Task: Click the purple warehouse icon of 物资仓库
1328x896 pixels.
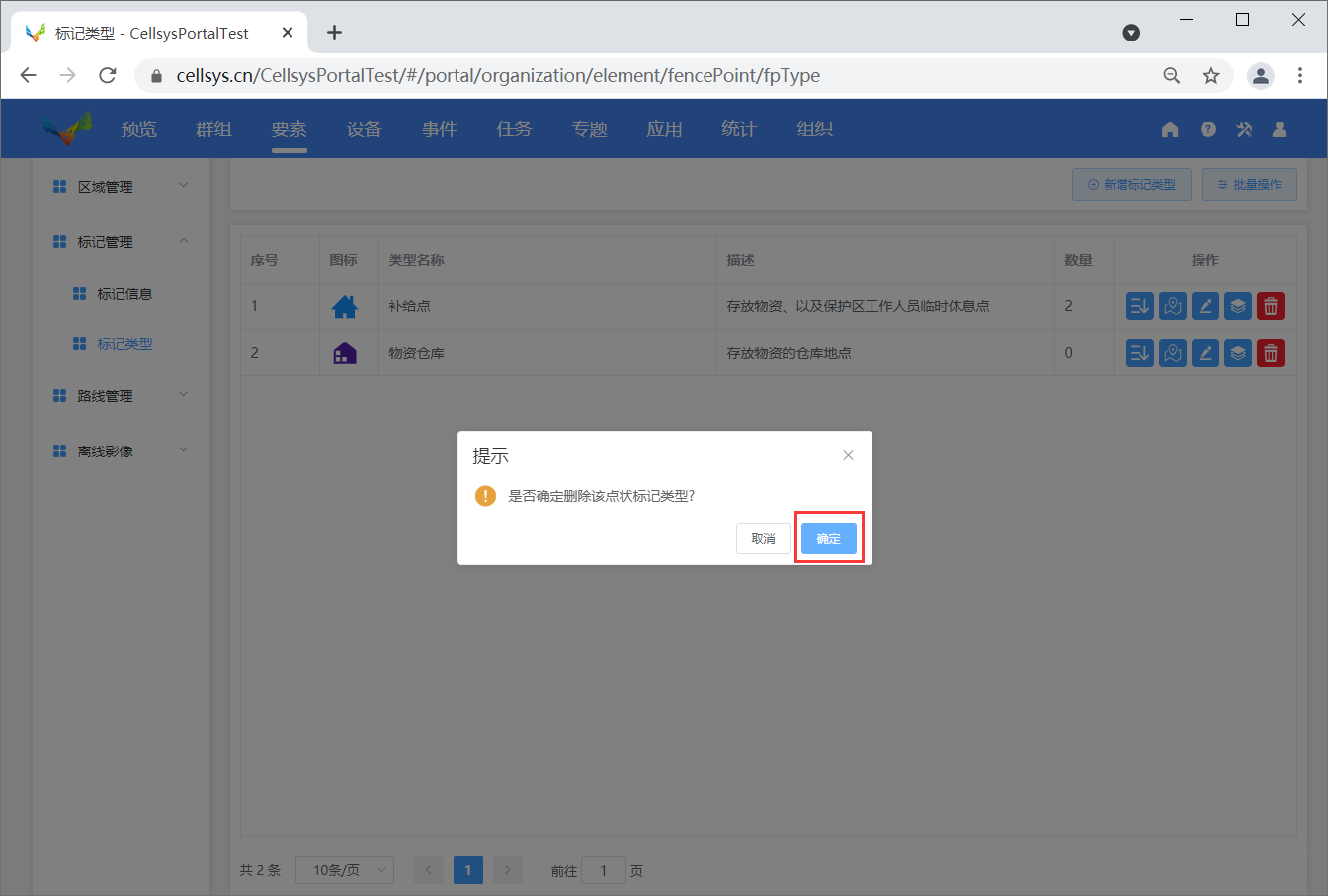Action: (345, 353)
